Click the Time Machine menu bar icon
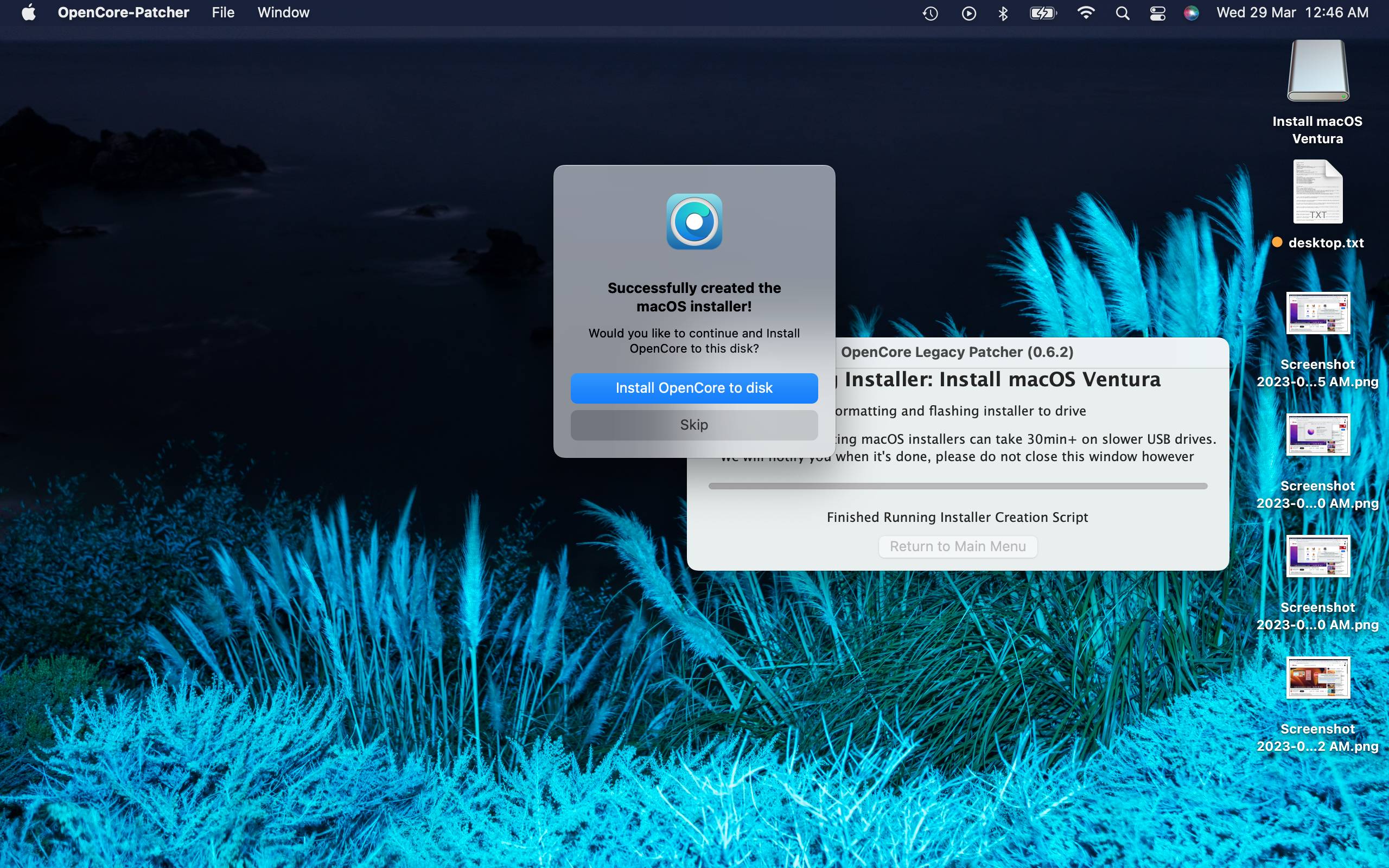This screenshot has height=868, width=1389. pos(930,13)
